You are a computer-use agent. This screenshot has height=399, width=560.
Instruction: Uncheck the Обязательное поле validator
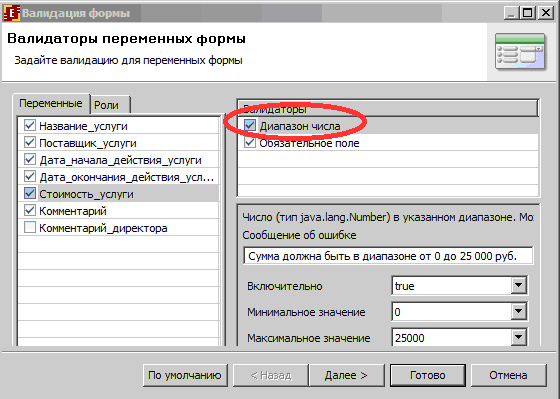(250, 143)
